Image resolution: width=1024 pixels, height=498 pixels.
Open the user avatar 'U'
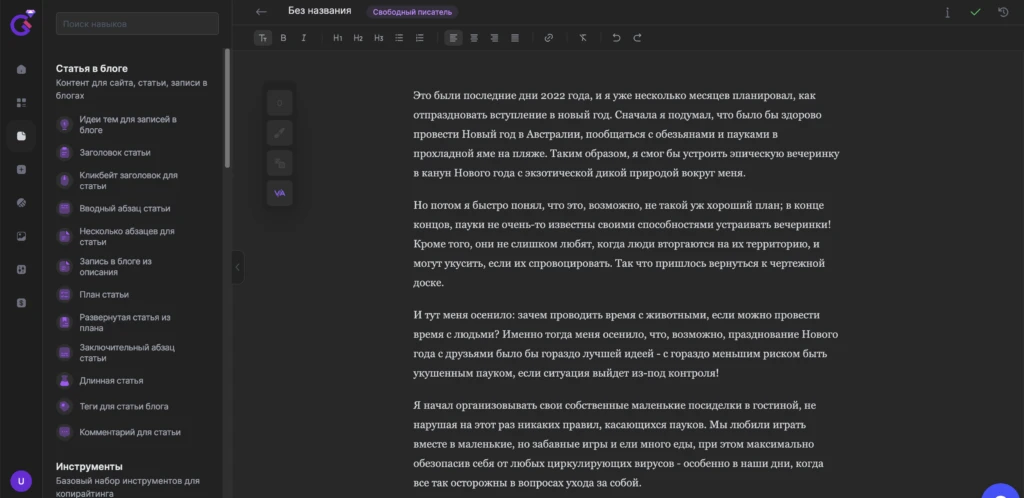(22, 481)
